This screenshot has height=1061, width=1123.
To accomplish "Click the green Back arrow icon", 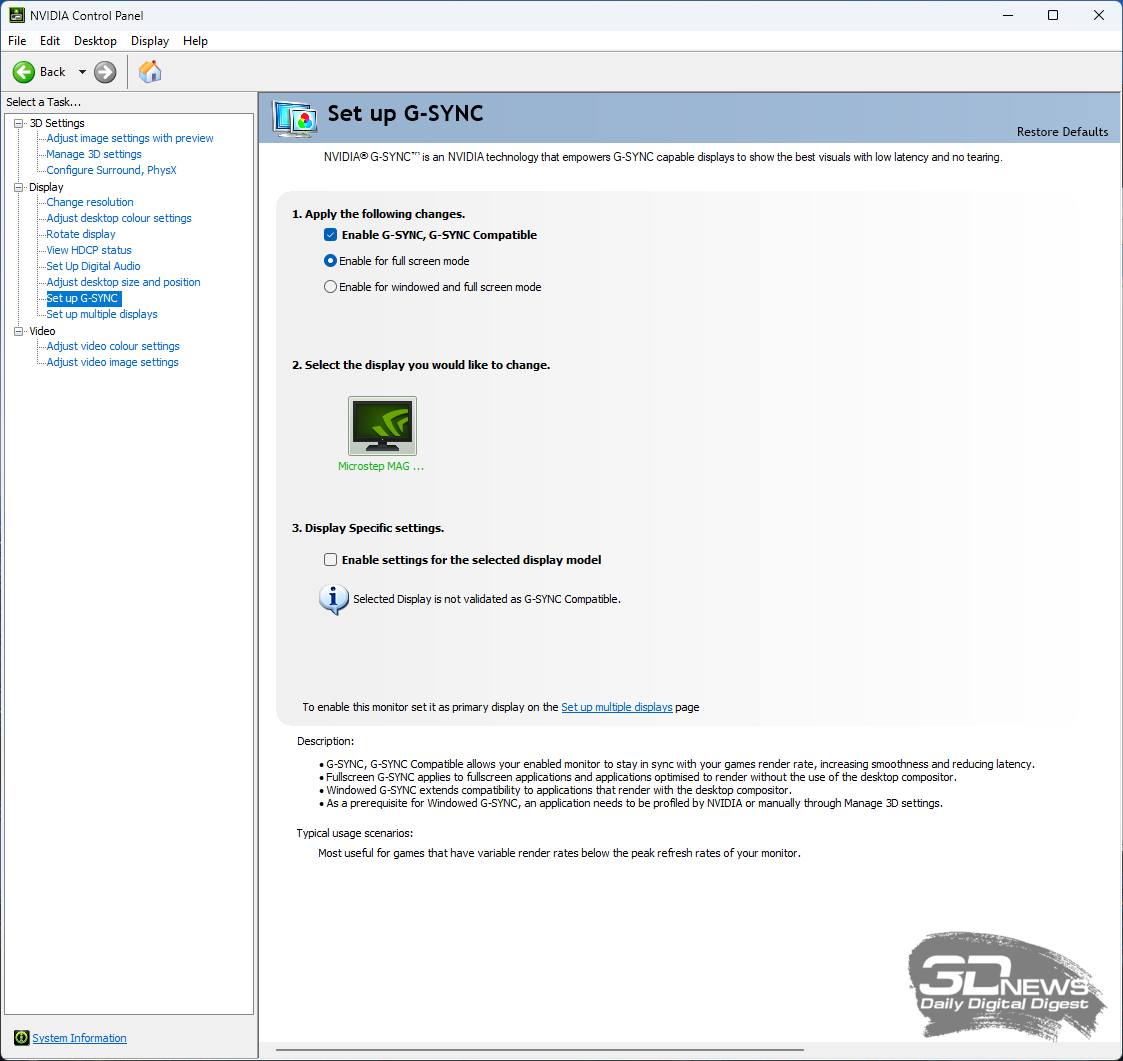I will point(24,72).
